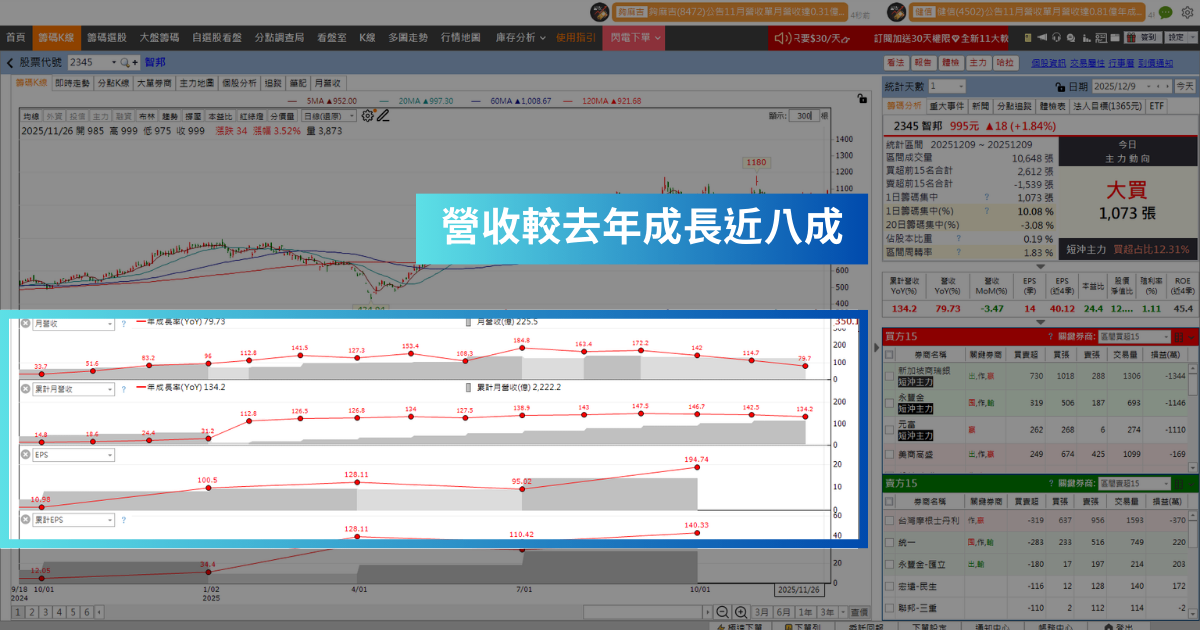Click the 1年 time range button

(806, 610)
